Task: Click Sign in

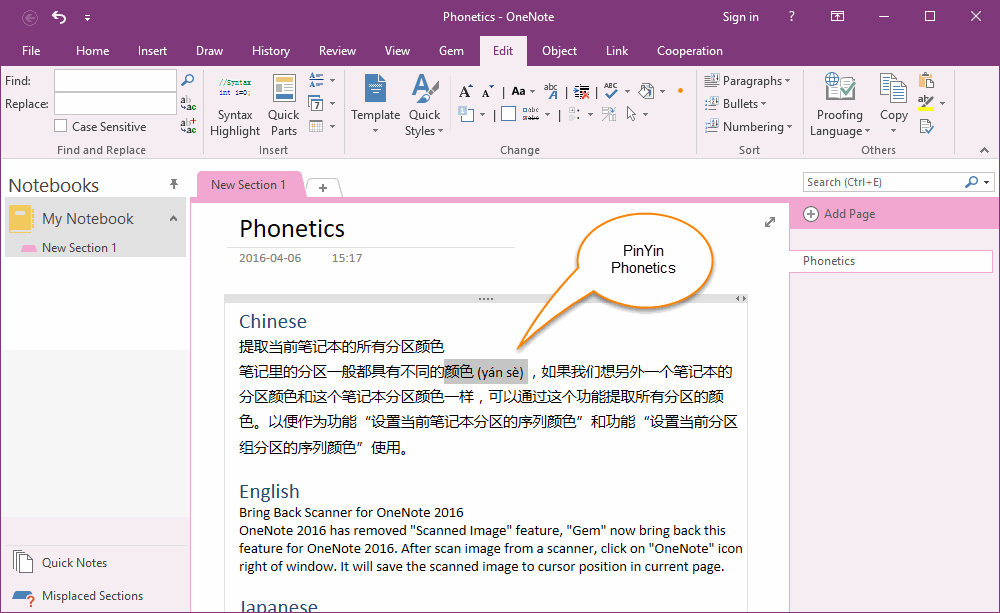Action: click(x=740, y=17)
